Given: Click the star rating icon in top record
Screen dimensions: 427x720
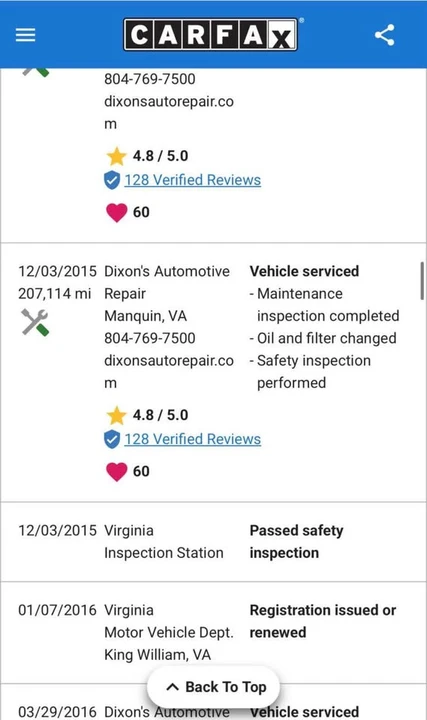Looking at the screenshot, I should coord(117,156).
